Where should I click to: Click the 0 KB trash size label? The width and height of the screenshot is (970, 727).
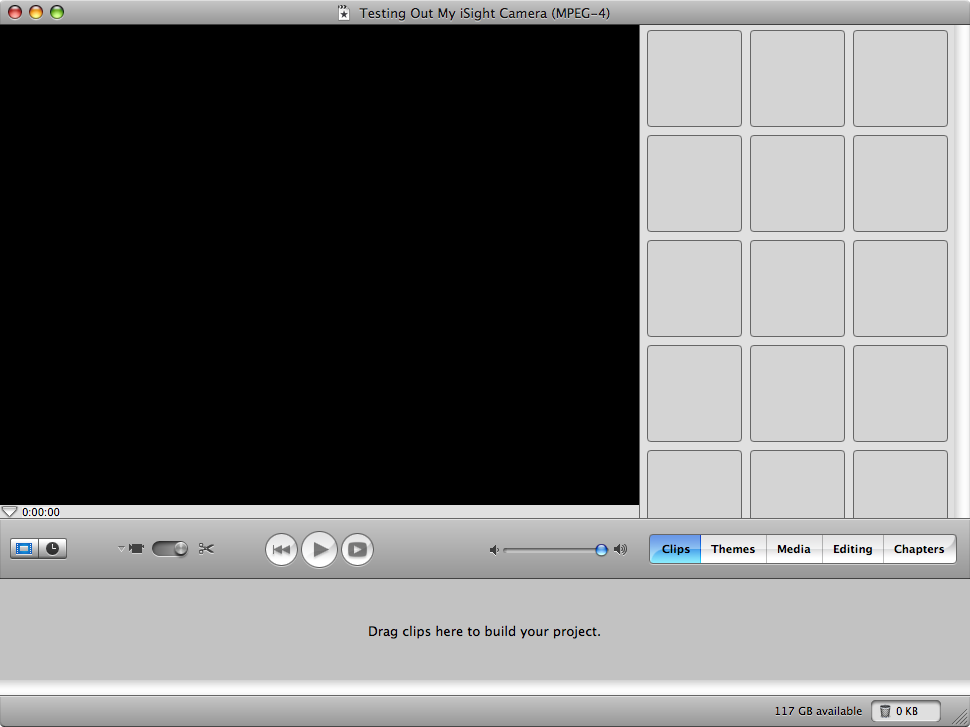pyautogui.click(x=907, y=712)
